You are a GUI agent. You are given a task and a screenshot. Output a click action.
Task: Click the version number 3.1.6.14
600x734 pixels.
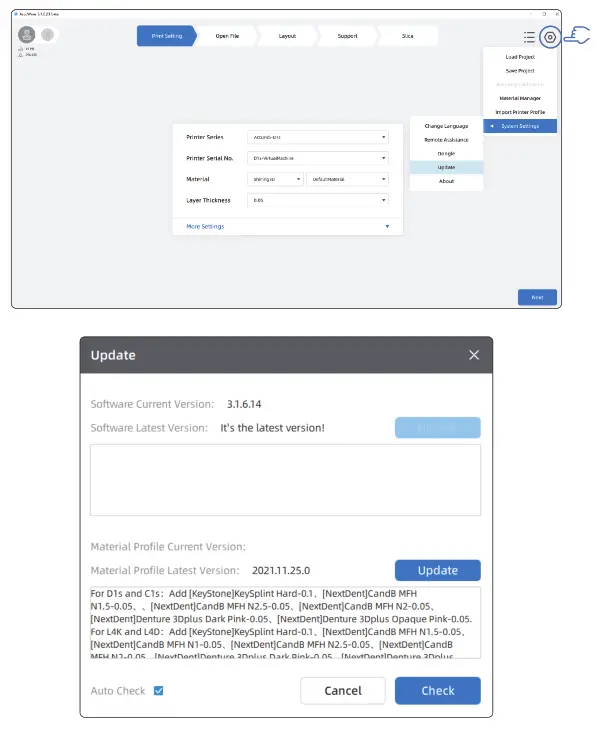tap(244, 404)
